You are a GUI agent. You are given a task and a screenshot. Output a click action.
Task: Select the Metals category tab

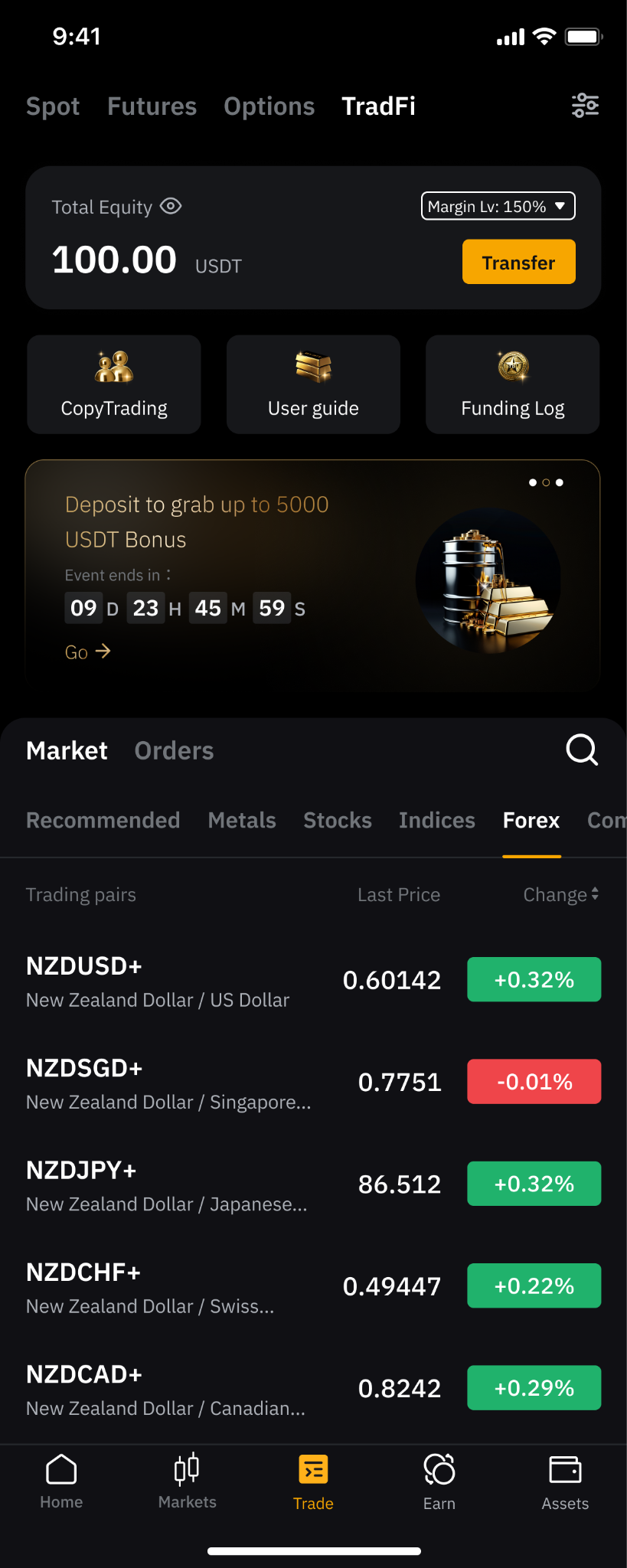click(242, 820)
